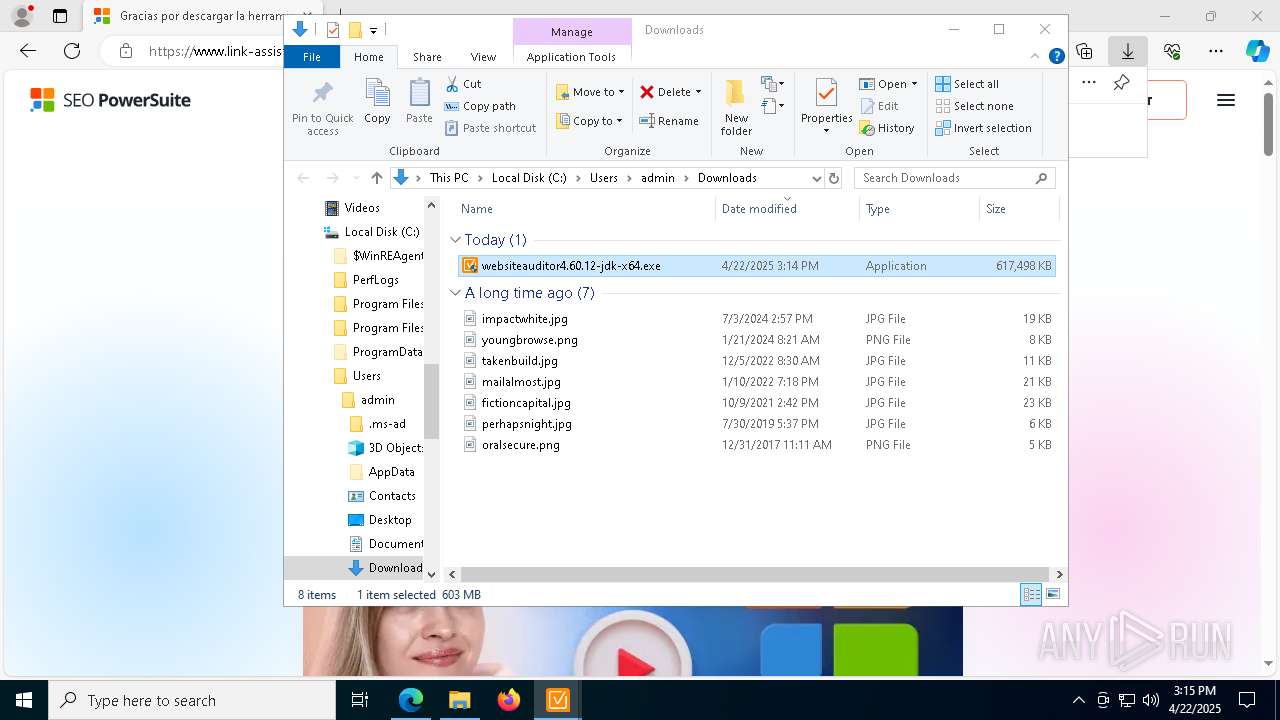Select oralsecure.png file
The height and width of the screenshot is (720, 1280).
[x=755, y=445]
